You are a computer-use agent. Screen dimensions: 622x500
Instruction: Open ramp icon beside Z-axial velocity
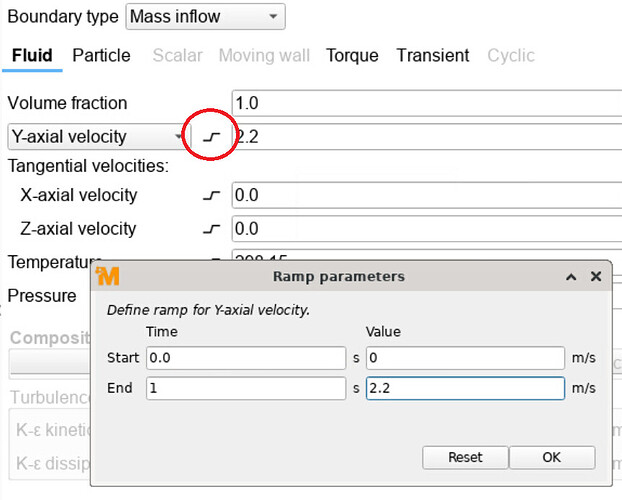click(x=211, y=229)
